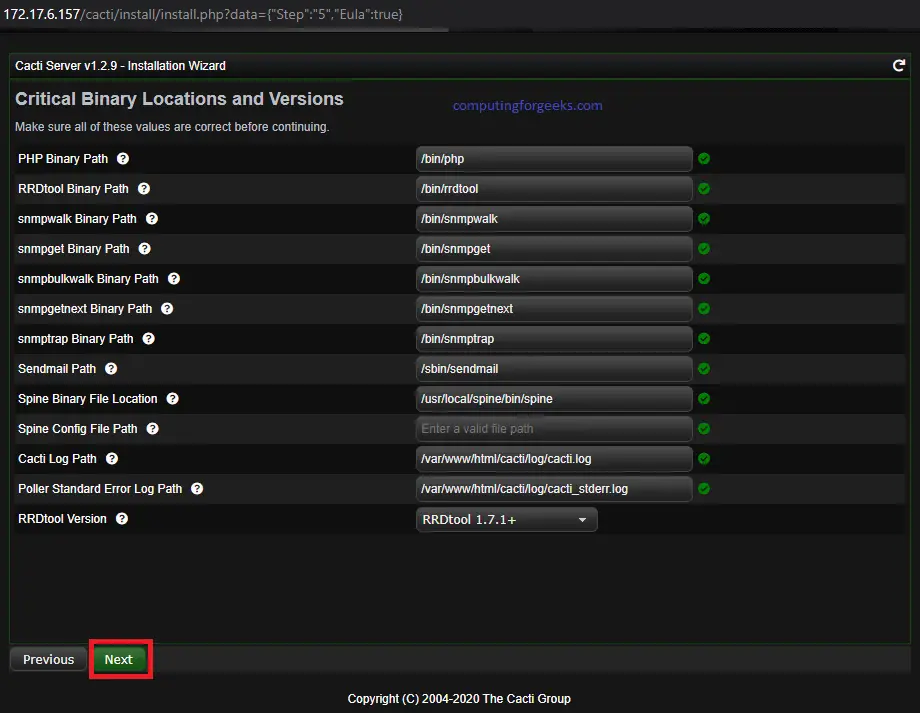
Task: Show help for Cacti Log Path
Action: pos(112,458)
